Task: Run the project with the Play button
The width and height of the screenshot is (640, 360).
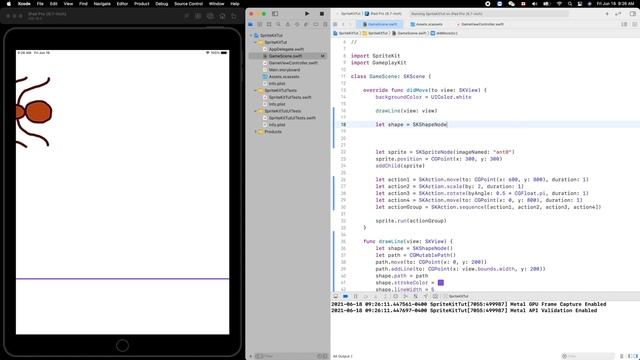Action: pyautogui.click(x=307, y=13)
